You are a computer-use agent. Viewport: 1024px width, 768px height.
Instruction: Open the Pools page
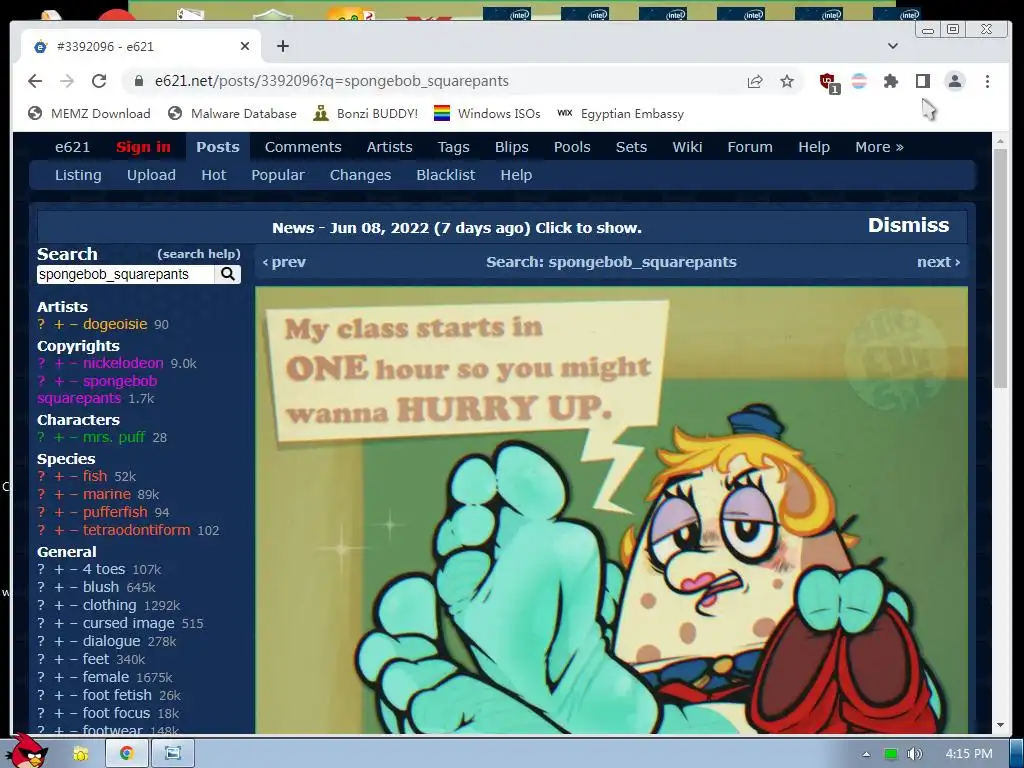tap(572, 147)
